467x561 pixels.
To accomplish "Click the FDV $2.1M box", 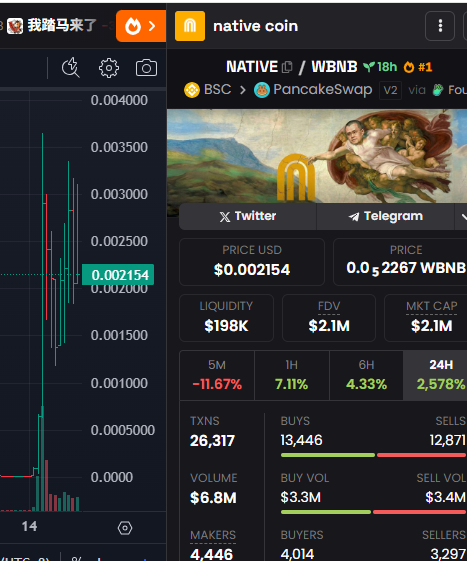I will click(x=329, y=318).
